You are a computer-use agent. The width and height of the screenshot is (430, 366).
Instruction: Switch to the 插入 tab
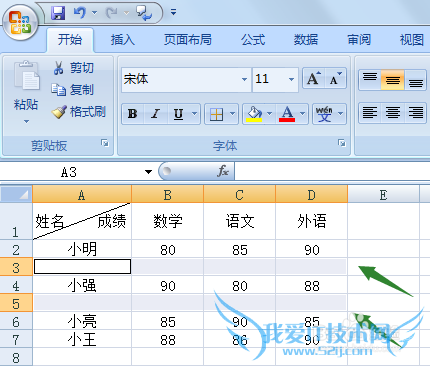123,40
